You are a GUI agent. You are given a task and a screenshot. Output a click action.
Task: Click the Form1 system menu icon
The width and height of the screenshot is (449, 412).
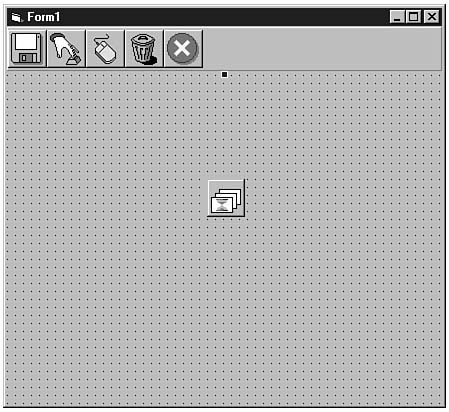tap(16, 17)
